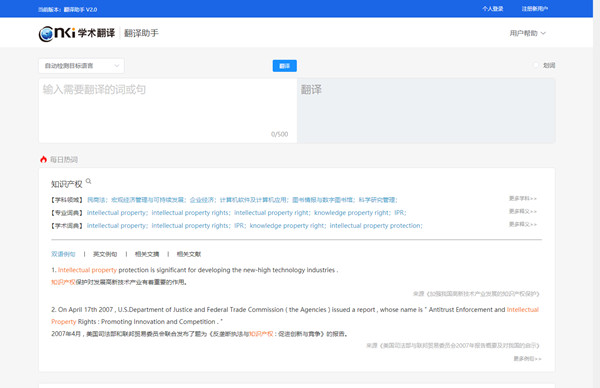The image size is (600, 388).
Task: Click the 科学研究管理 subject link
Action: (377, 200)
